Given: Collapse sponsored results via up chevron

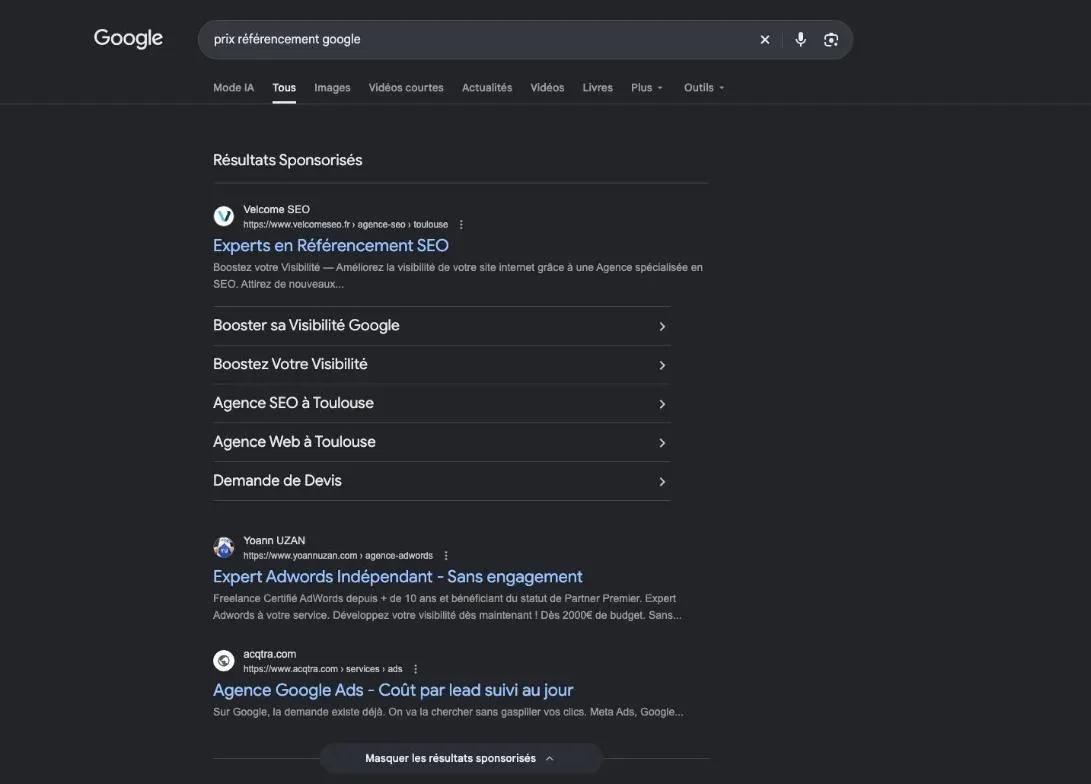Looking at the screenshot, I should click(550, 758).
